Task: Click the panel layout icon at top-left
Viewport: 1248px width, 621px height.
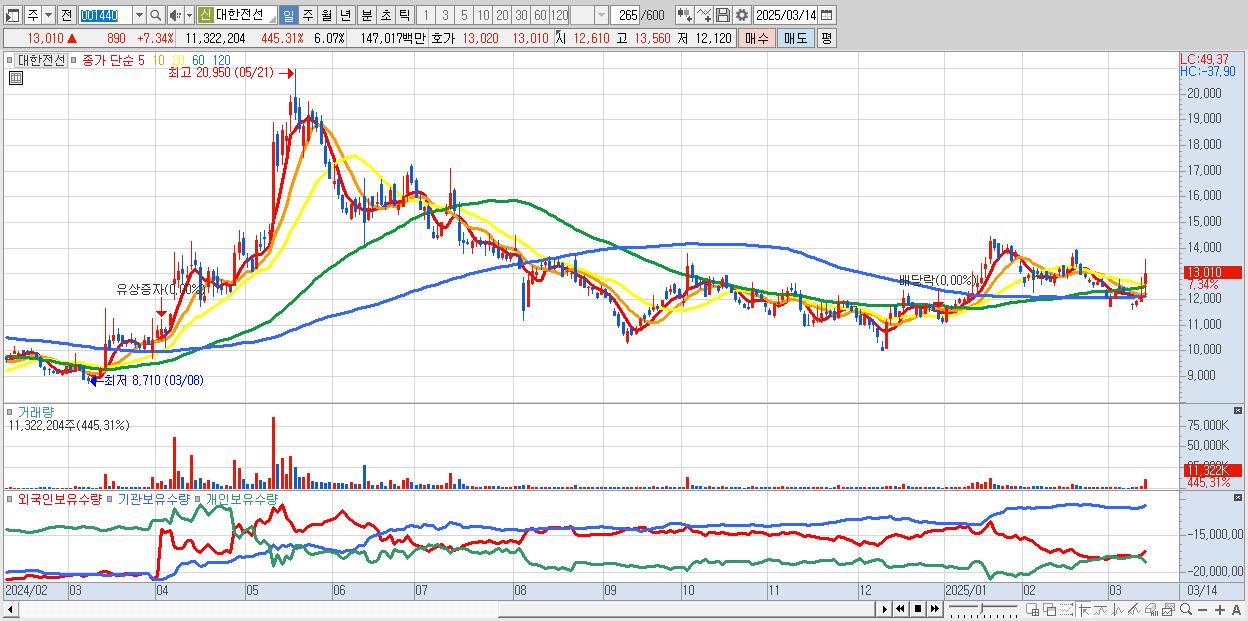Action: [13, 15]
